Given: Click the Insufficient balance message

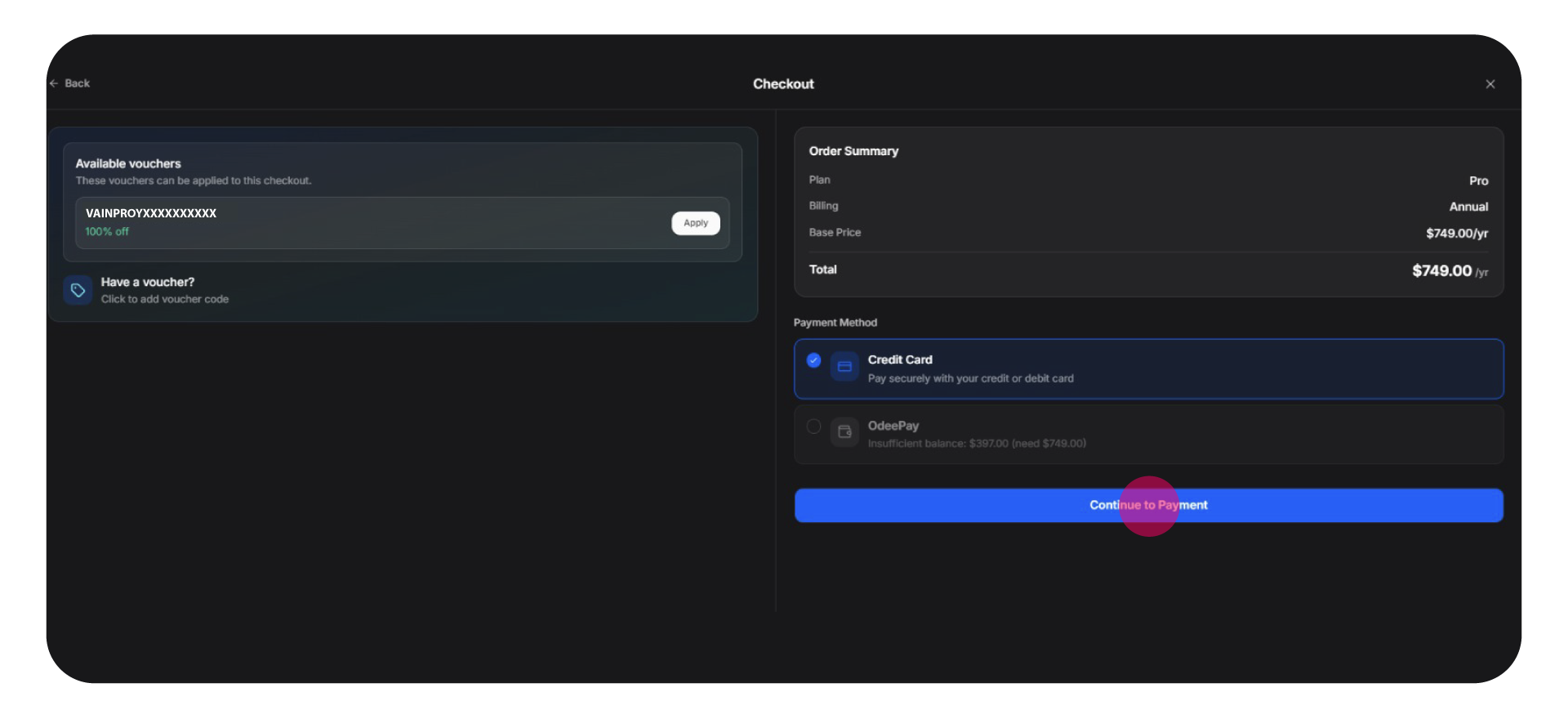Looking at the screenshot, I should 977,444.
